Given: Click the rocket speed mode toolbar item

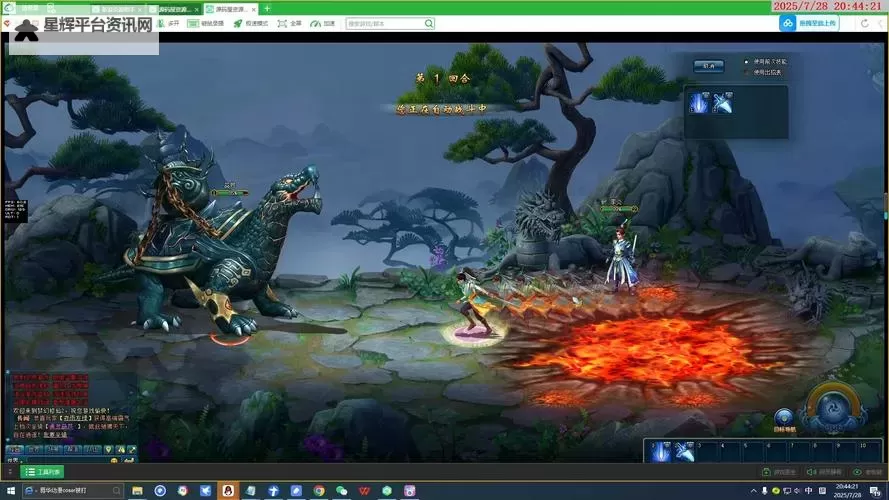Looking at the screenshot, I should pyautogui.click(x=251, y=23).
